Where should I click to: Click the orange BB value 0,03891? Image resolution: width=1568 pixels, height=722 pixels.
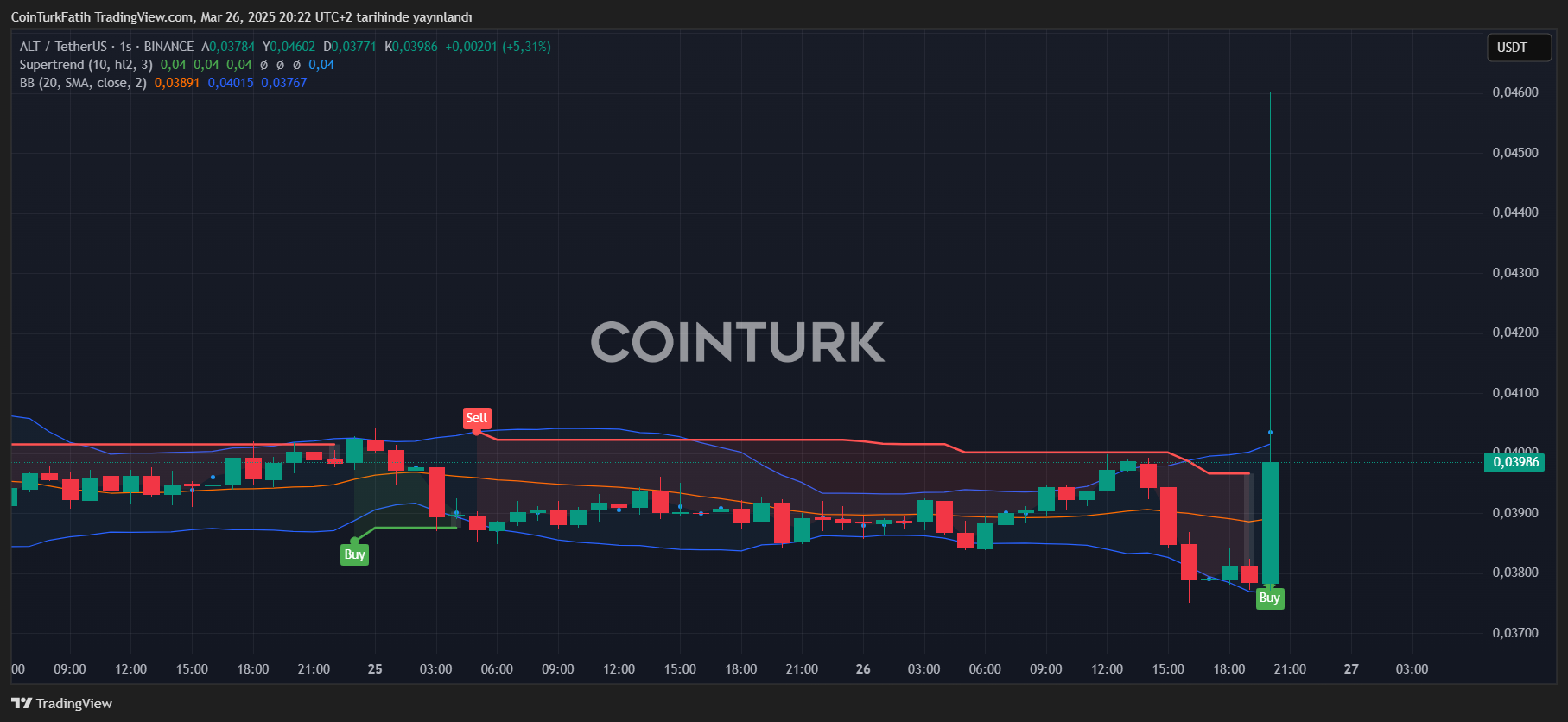coord(177,83)
